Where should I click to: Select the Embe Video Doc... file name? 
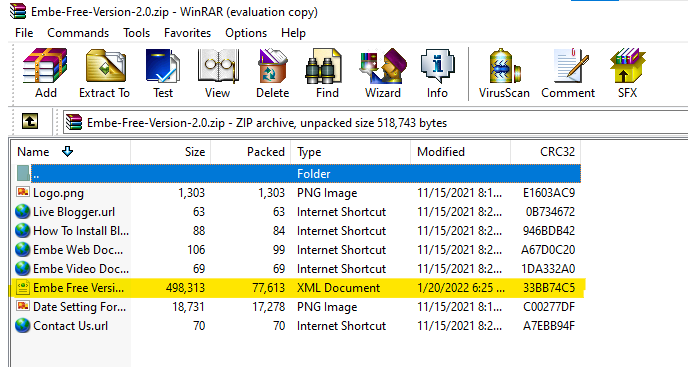(x=81, y=268)
